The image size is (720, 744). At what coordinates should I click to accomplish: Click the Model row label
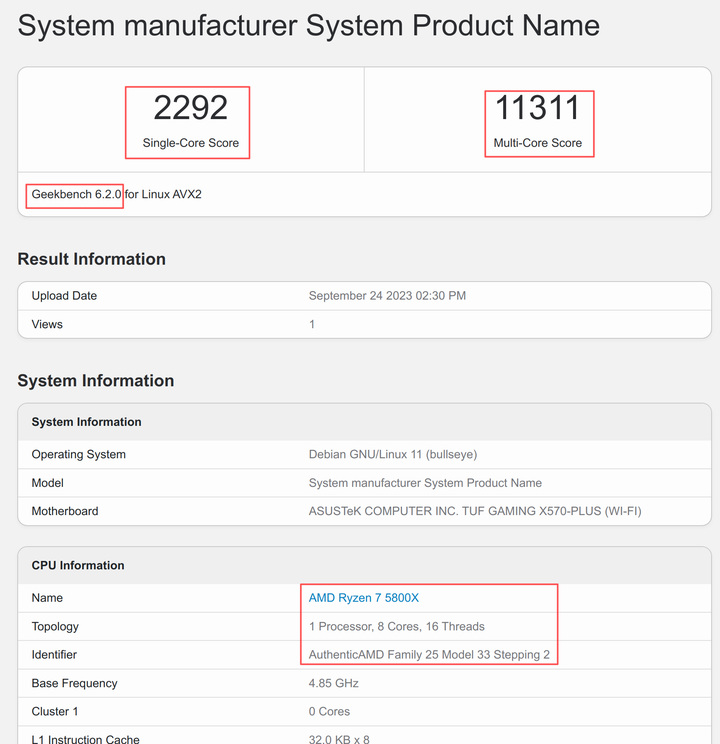(x=47, y=483)
